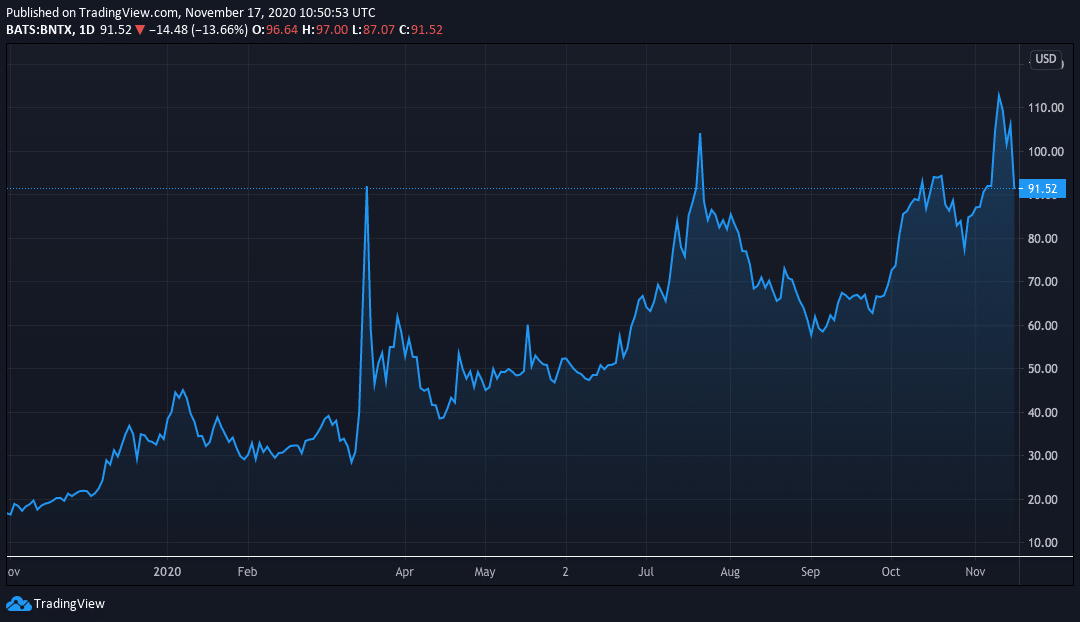
Task: Click the Apr label on the time axis
Action: pyautogui.click(x=404, y=572)
